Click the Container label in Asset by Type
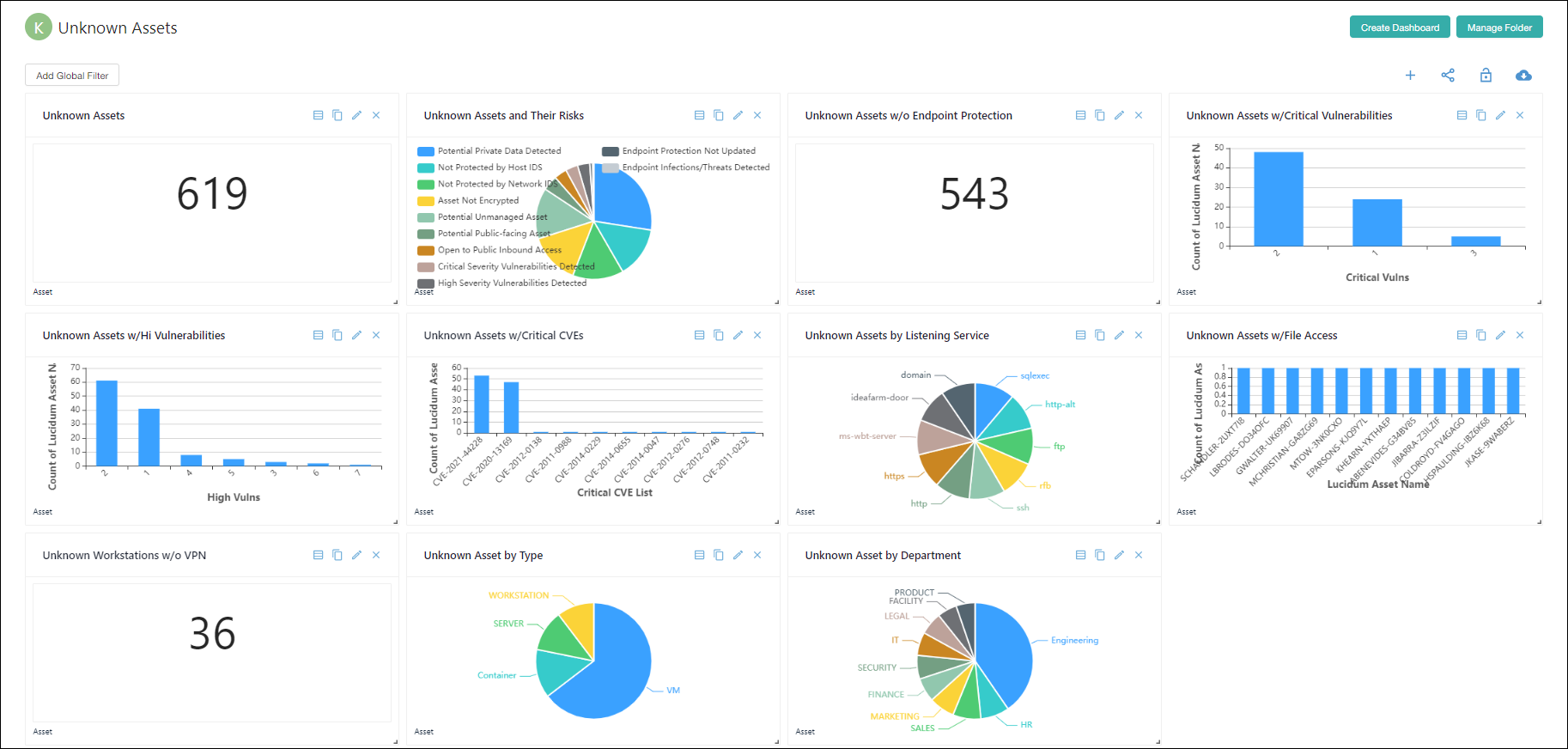Screen dimensions: 1568x749 (496, 675)
